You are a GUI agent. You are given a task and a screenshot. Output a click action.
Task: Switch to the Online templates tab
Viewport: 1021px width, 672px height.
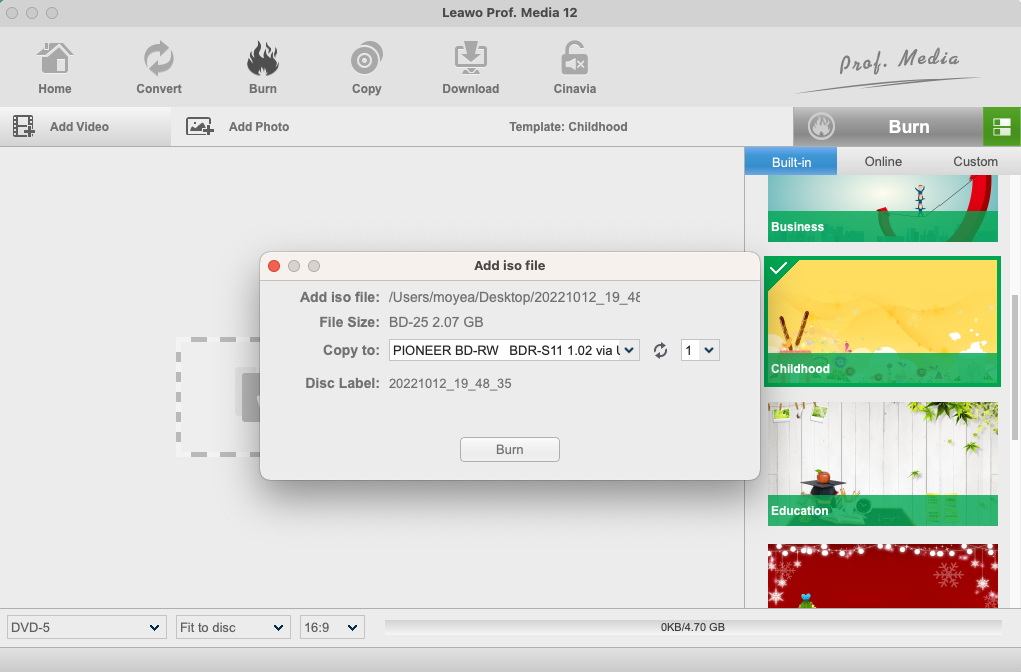click(883, 161)
